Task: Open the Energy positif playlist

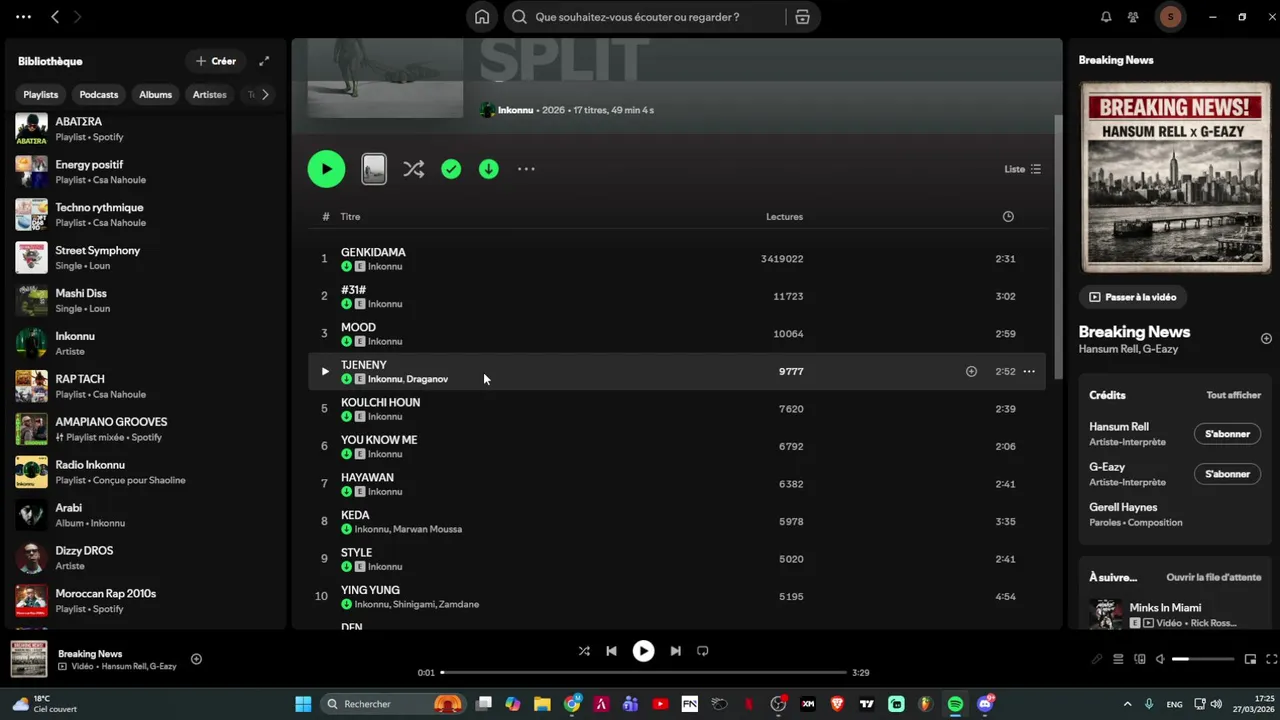Action: [x=145, y=172]
